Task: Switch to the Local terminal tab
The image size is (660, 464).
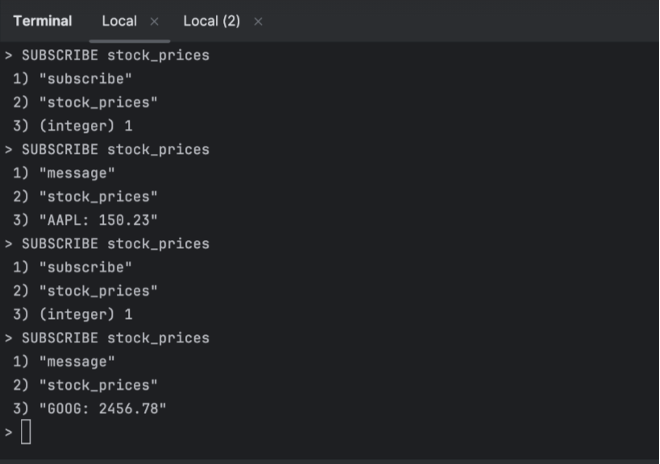Action: tap(119, 21)
